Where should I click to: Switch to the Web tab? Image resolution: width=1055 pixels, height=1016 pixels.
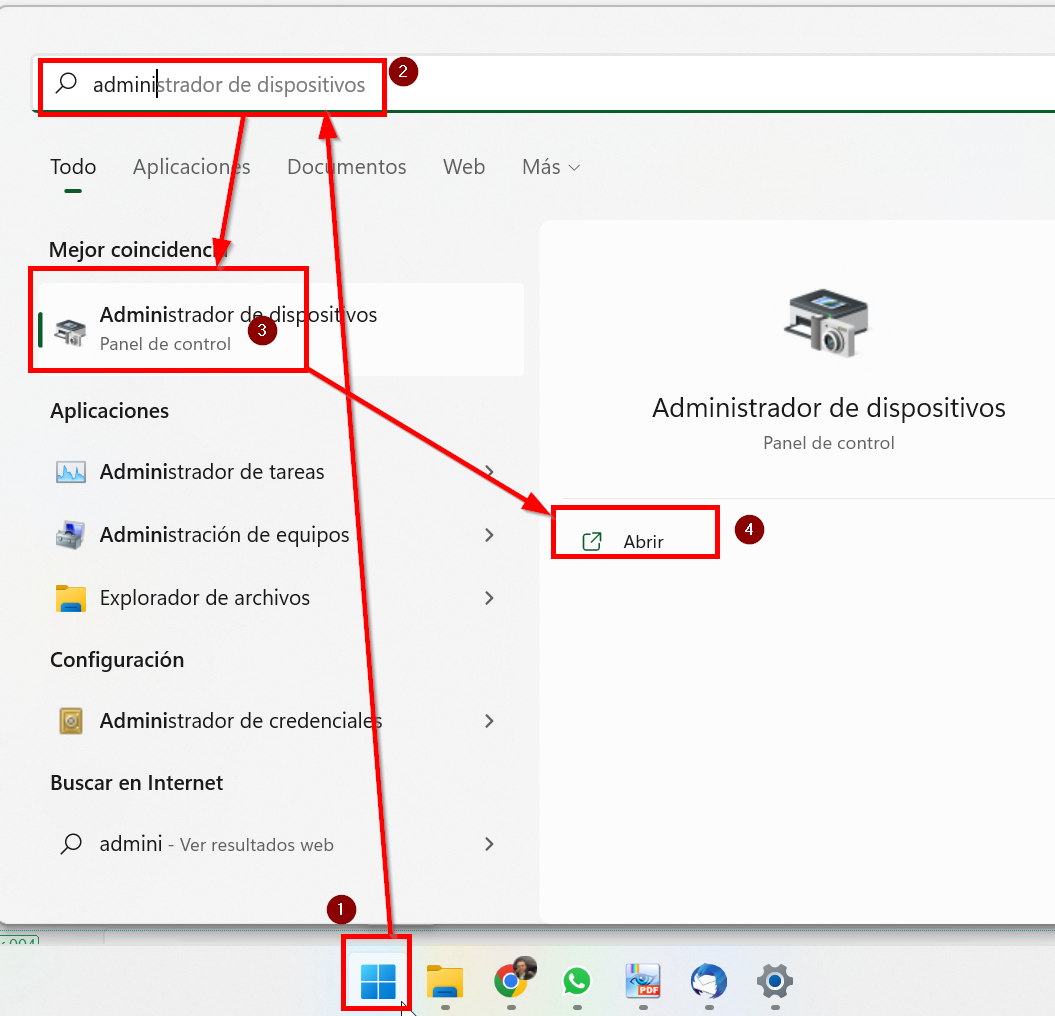pos(464,167)
